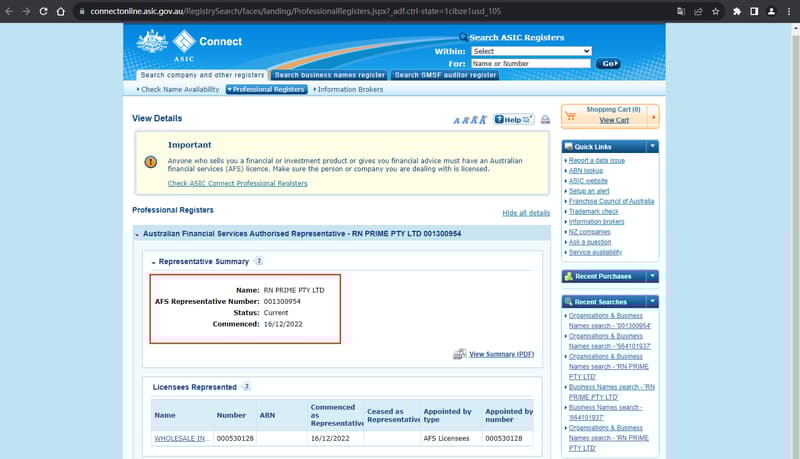The height and width of the screenshot is (459, 800).
Task: Click the PDF icon beside View Summary
Action: click(x=460, y=354)
